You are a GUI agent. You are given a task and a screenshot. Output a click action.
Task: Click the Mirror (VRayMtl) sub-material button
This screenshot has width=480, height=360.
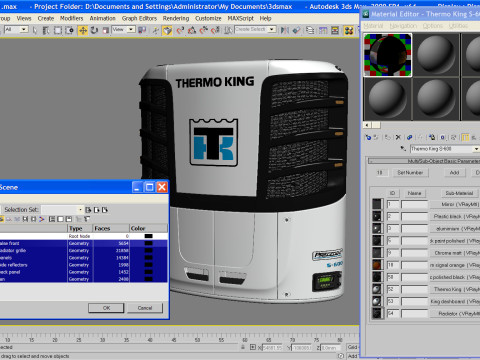[x=455, y=204]
